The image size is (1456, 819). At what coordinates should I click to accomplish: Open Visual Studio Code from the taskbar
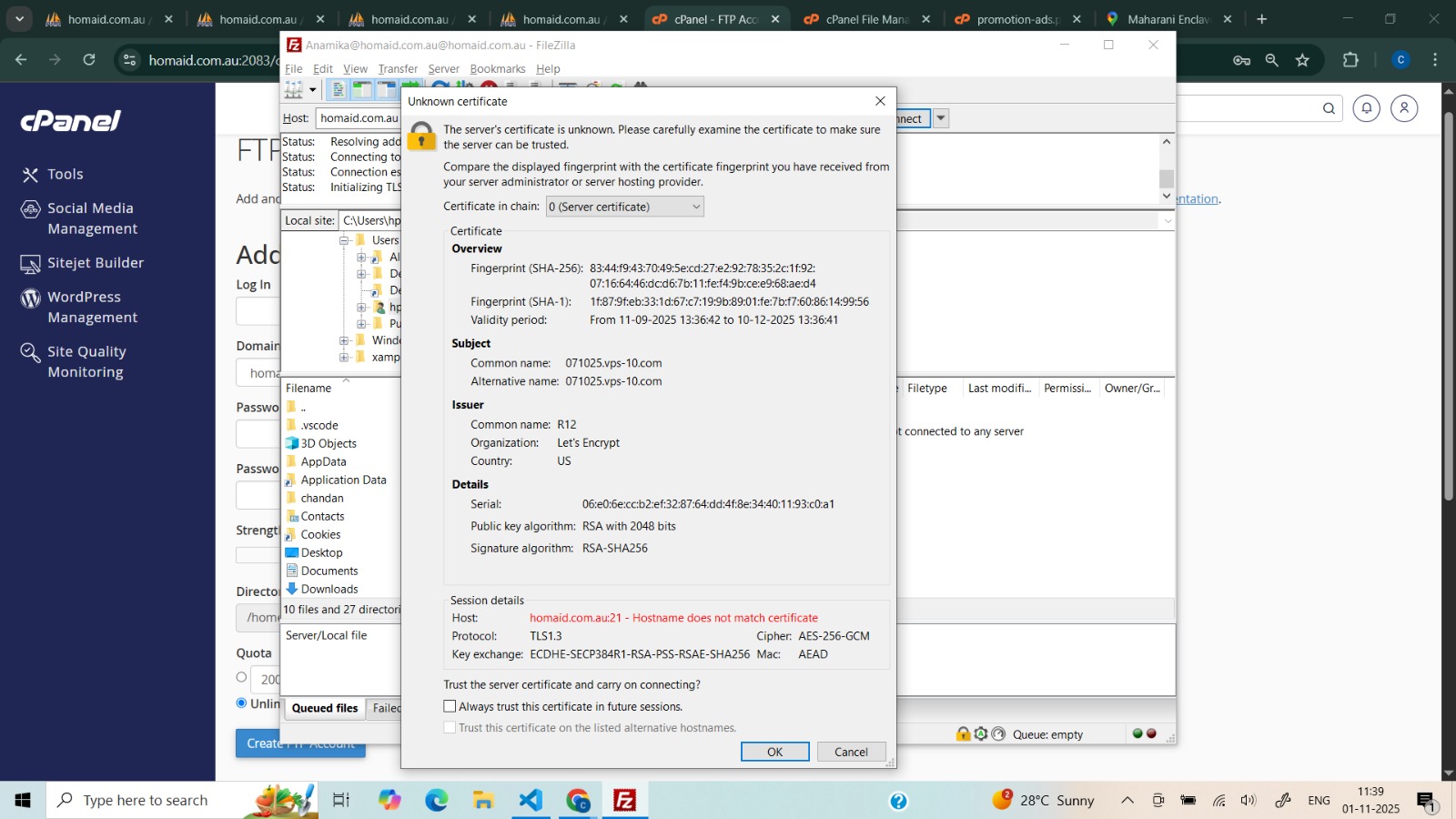point(531,800)
